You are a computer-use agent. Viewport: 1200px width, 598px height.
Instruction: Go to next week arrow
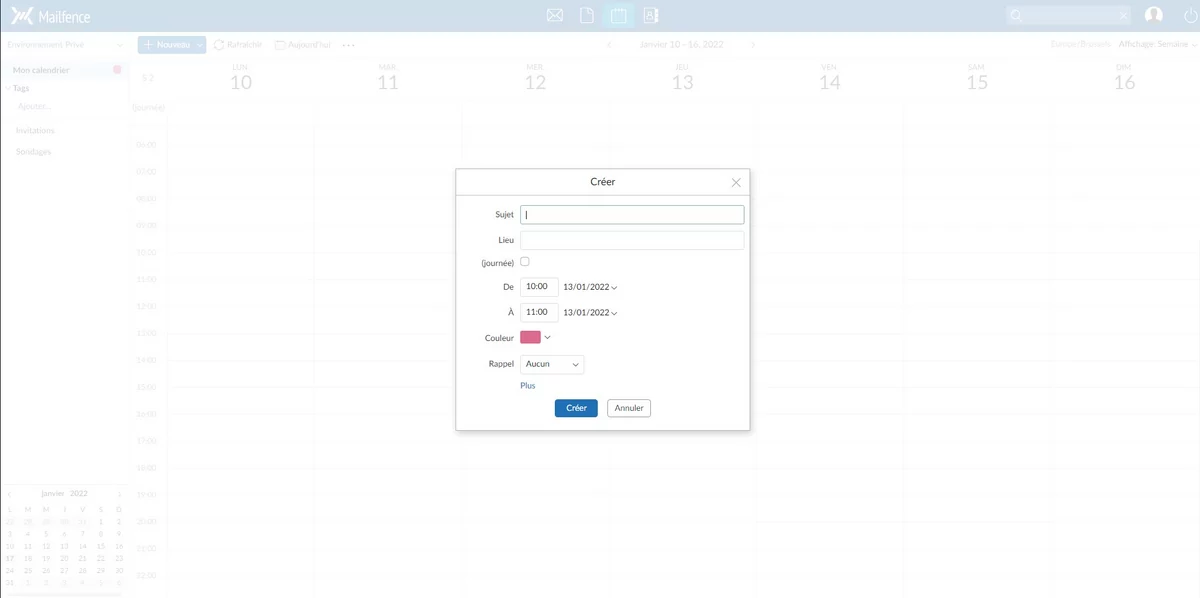[753, 45]
